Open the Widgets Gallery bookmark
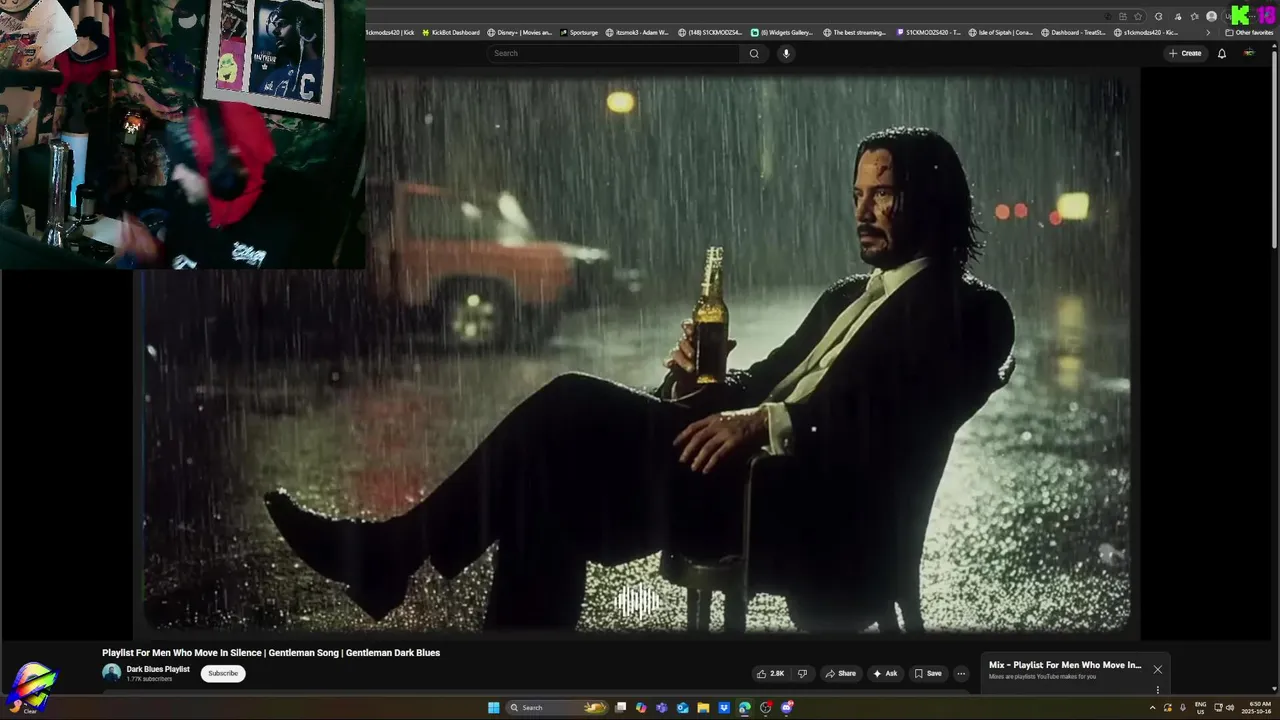 coord(782,32)
